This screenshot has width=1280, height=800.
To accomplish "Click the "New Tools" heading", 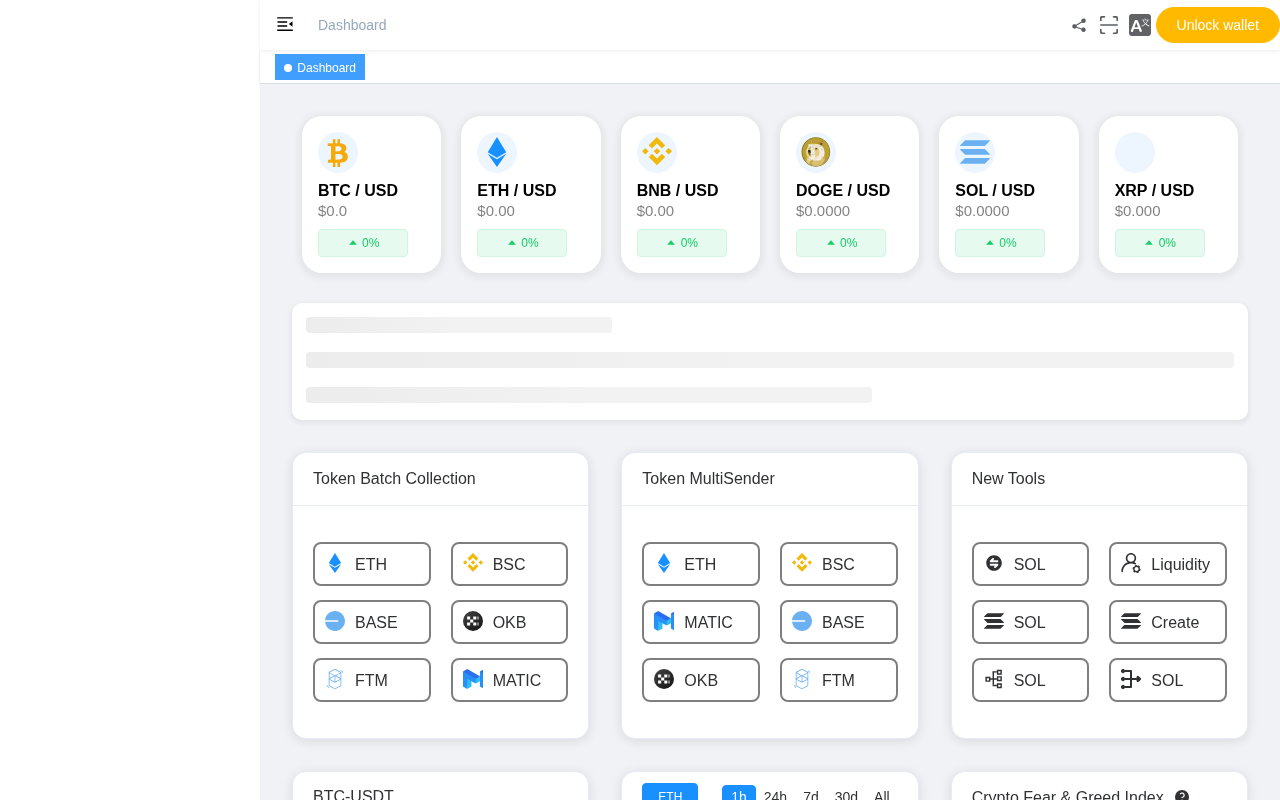I will [x=1008, y=478].
